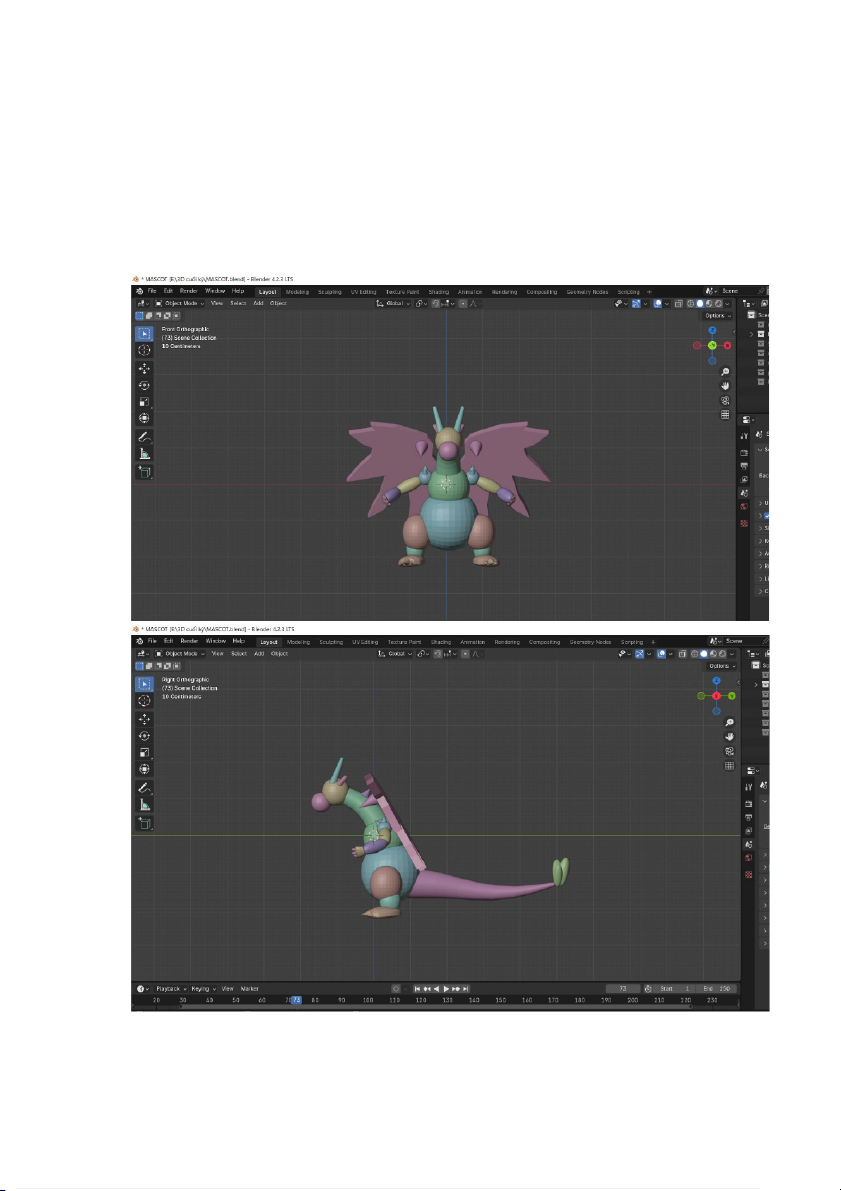Open Object Mode dropdown in bottom window

click(180, 653)
